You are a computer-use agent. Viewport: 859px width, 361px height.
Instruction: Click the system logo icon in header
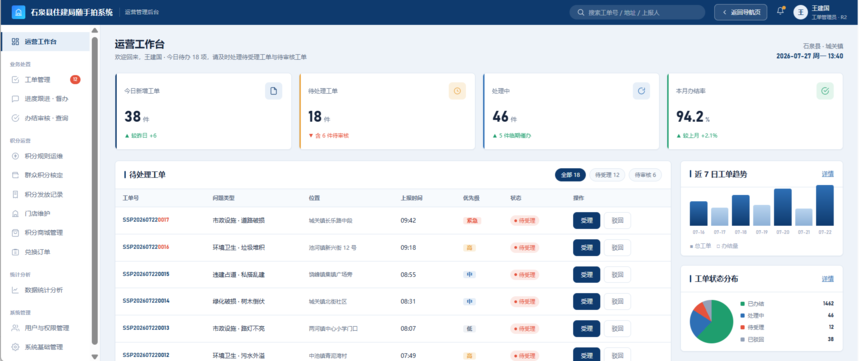(x=18, y=12)
